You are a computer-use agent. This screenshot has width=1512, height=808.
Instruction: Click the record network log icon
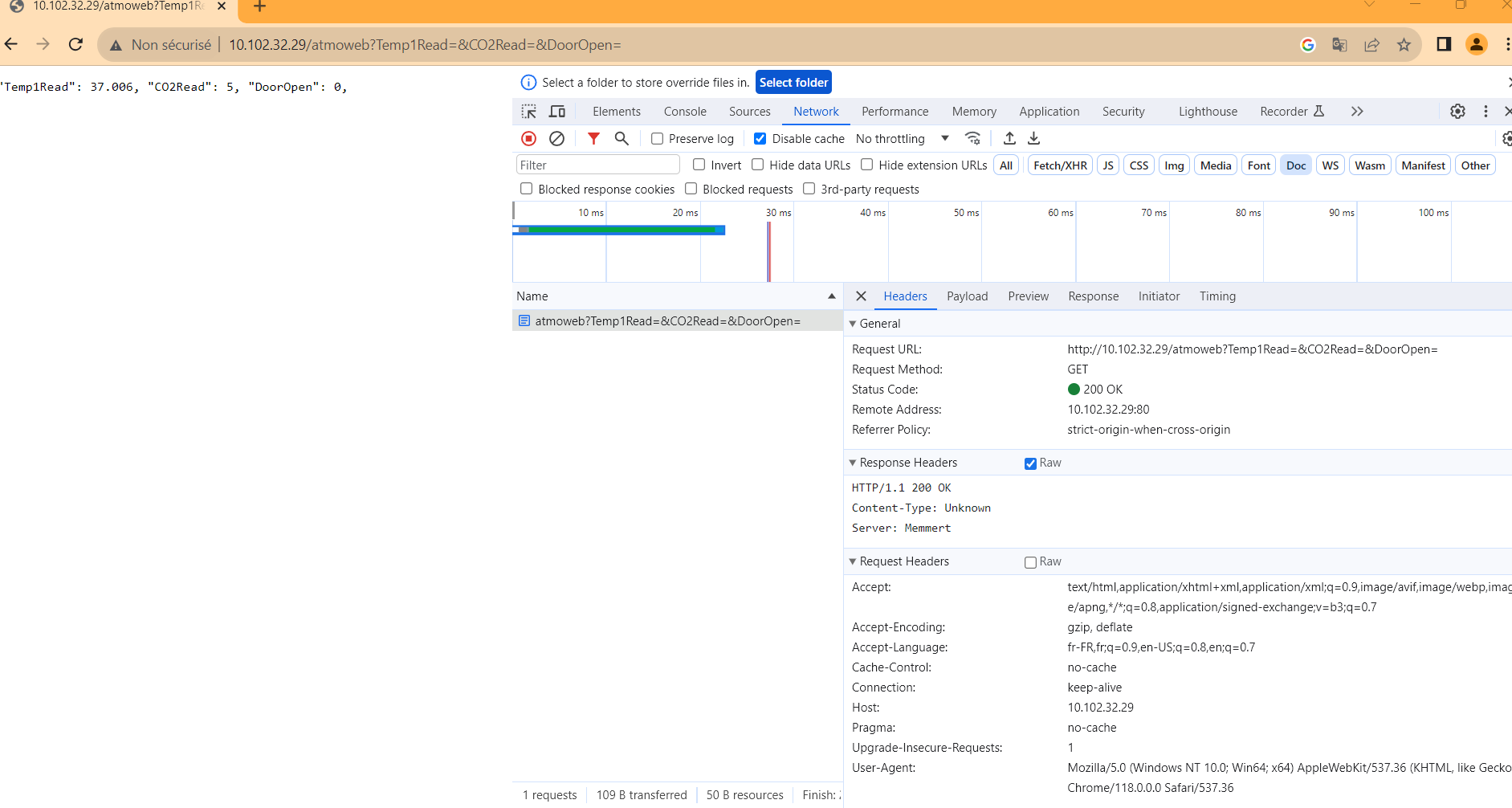click(x=528, y=139)
